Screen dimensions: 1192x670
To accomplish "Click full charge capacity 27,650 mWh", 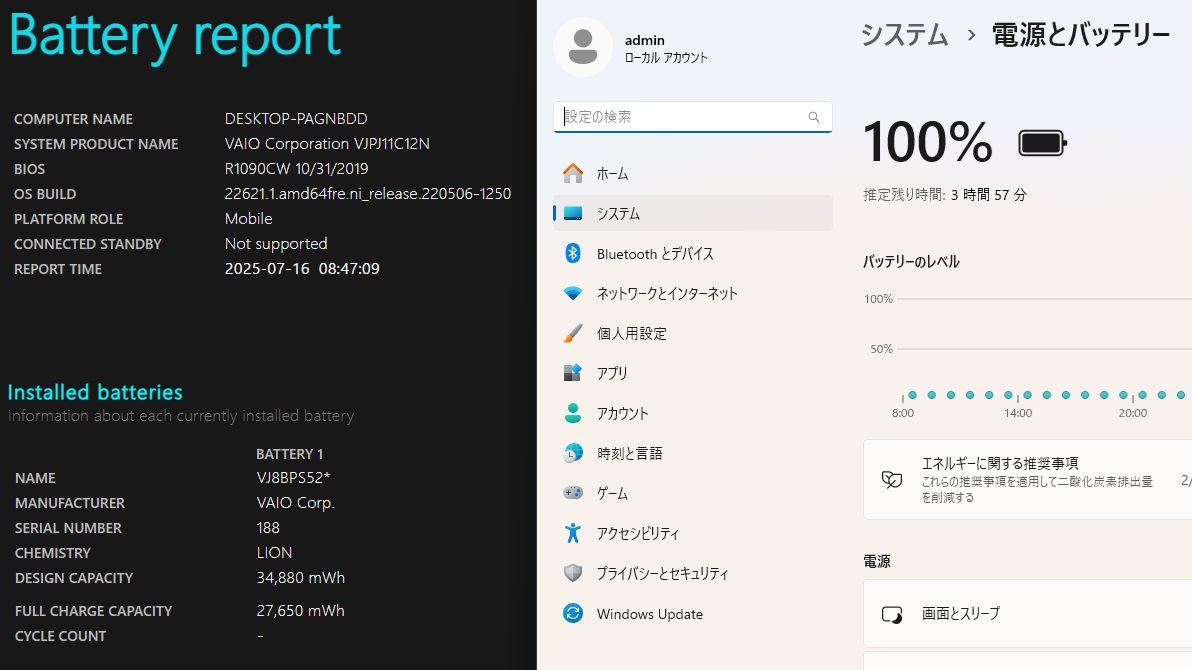I will 300,611.
